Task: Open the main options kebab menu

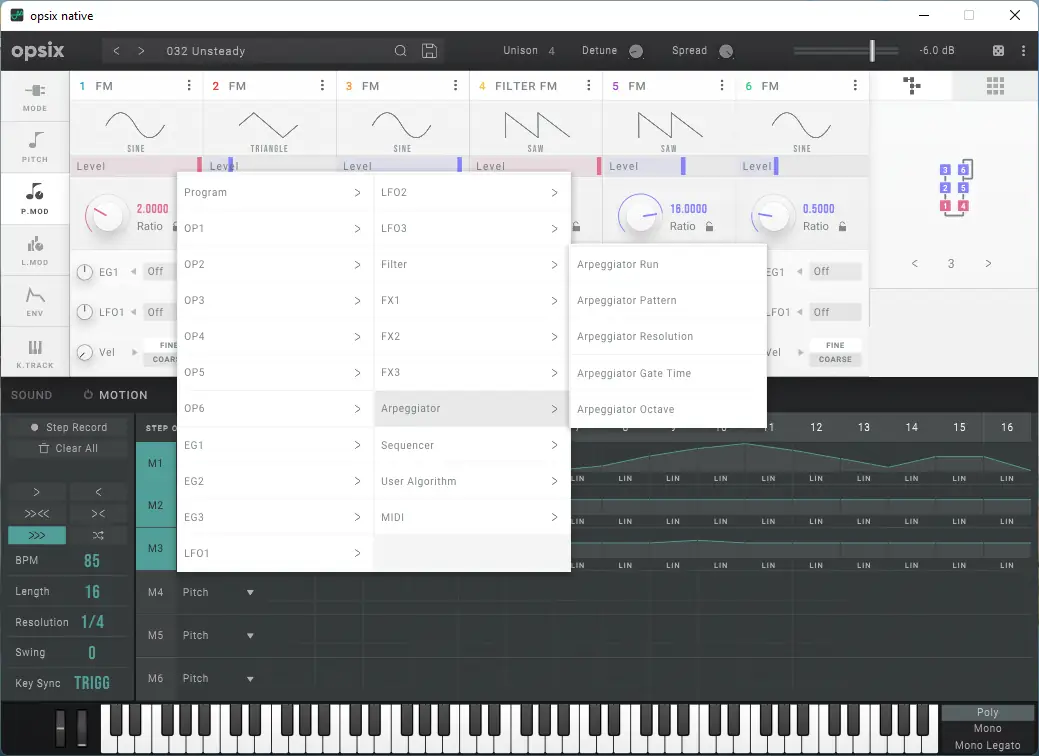Action: tap(1024, 50)
